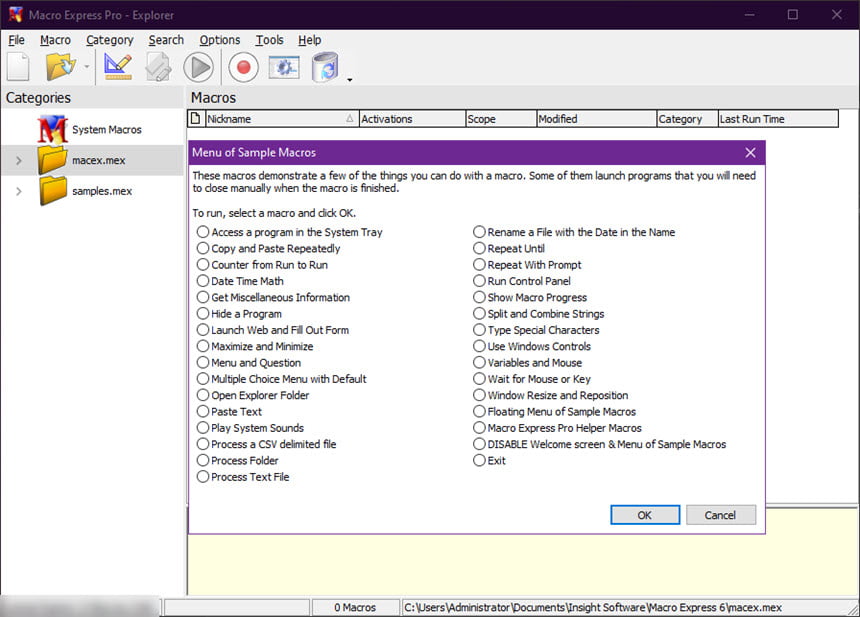The width and height of the screenshot is (860, 617).
Task: Click the macex.mex folder icon
Action: tap(53, 160)
